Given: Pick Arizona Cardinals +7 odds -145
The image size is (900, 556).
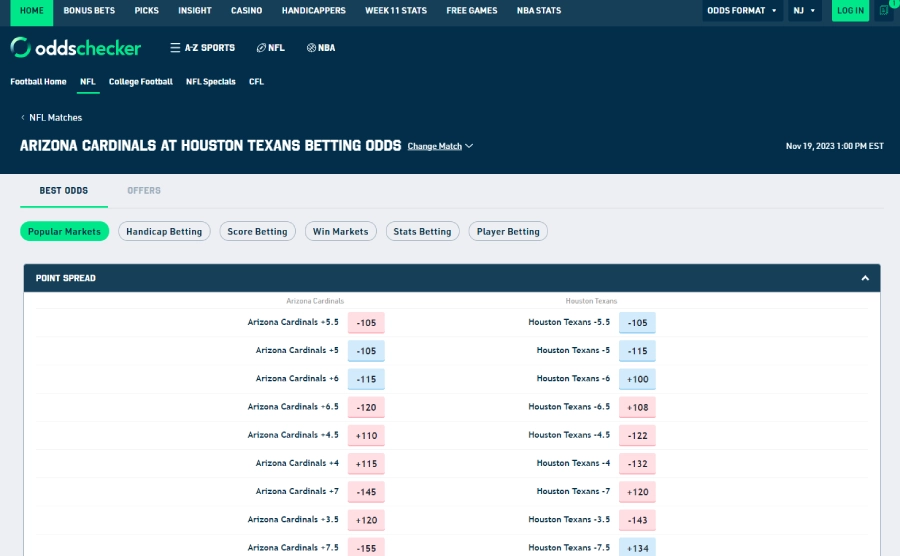Looking at the screenshot, I should point(366,492).
